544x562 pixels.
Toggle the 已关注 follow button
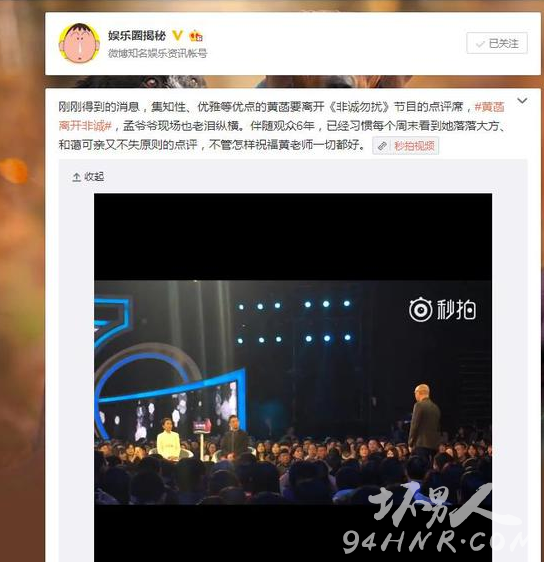(497, 43)
